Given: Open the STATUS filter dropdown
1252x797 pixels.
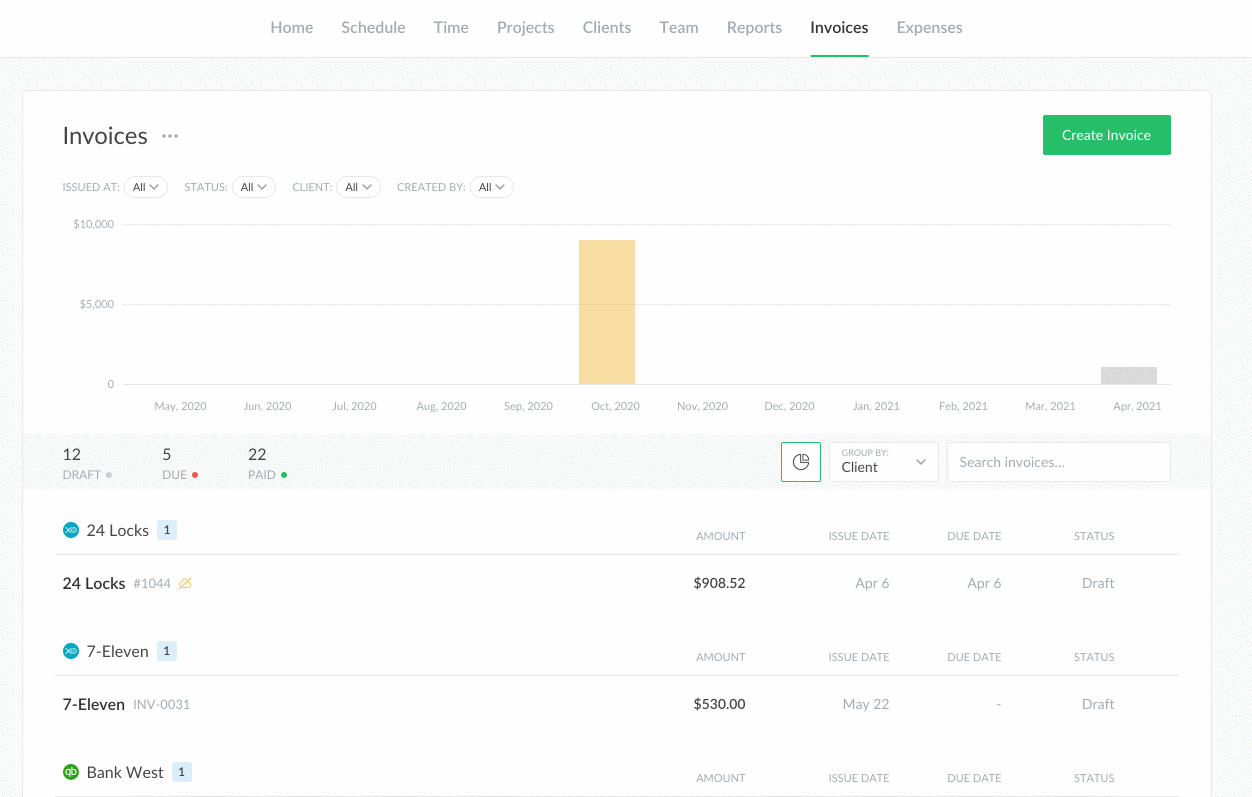Looking at the screenshot, I should (x=254, y=187).
